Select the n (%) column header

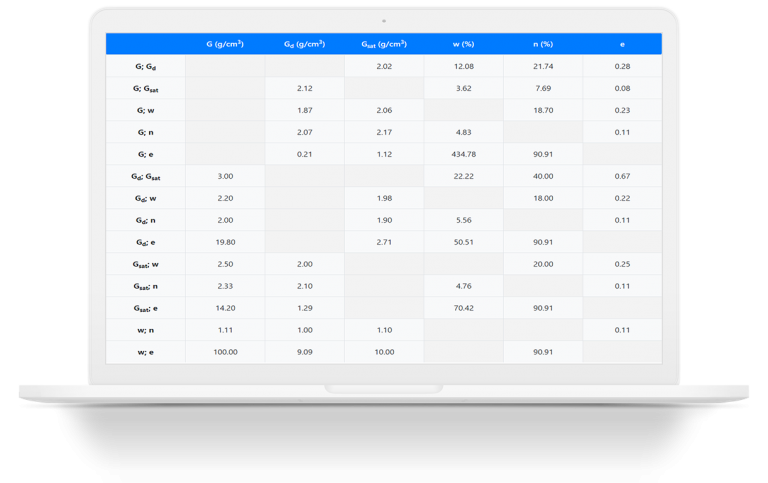coord(543,44)
